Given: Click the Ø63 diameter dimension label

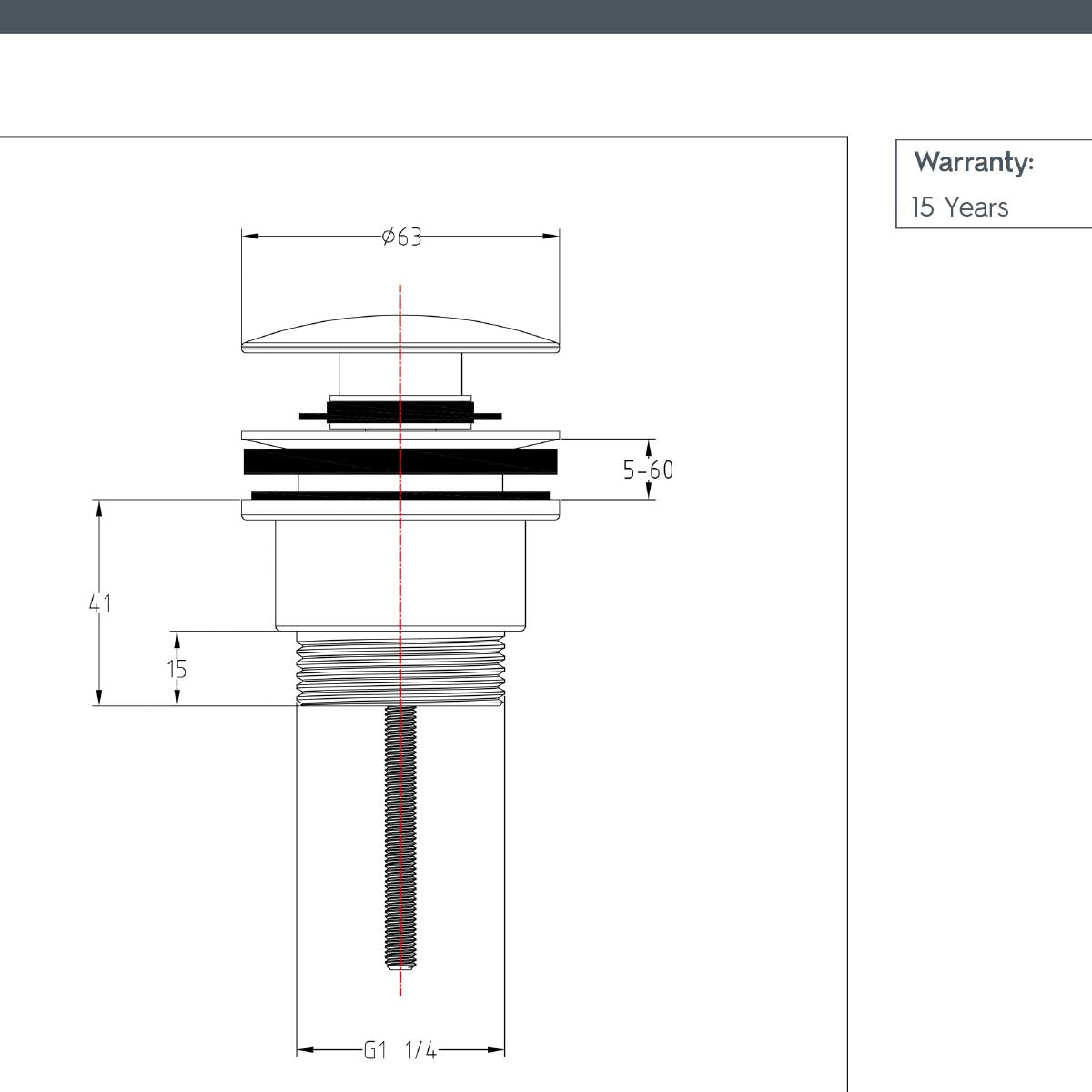Looking at the screenshot, I should click(402, 237).
